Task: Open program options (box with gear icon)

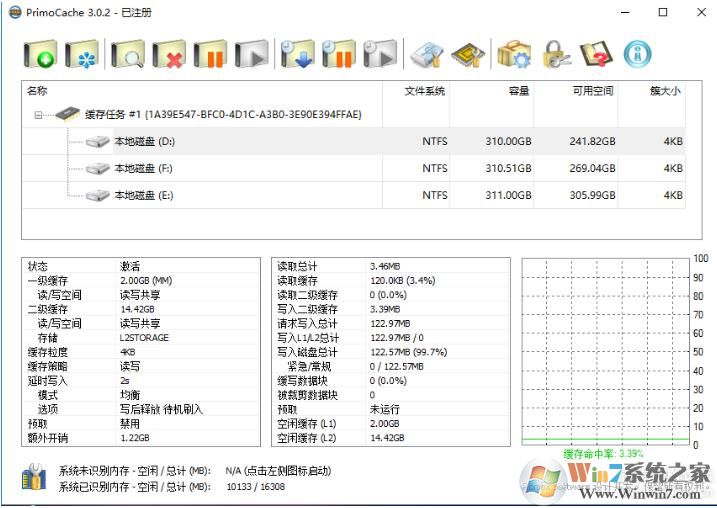Action: click(x=514, y=54)
